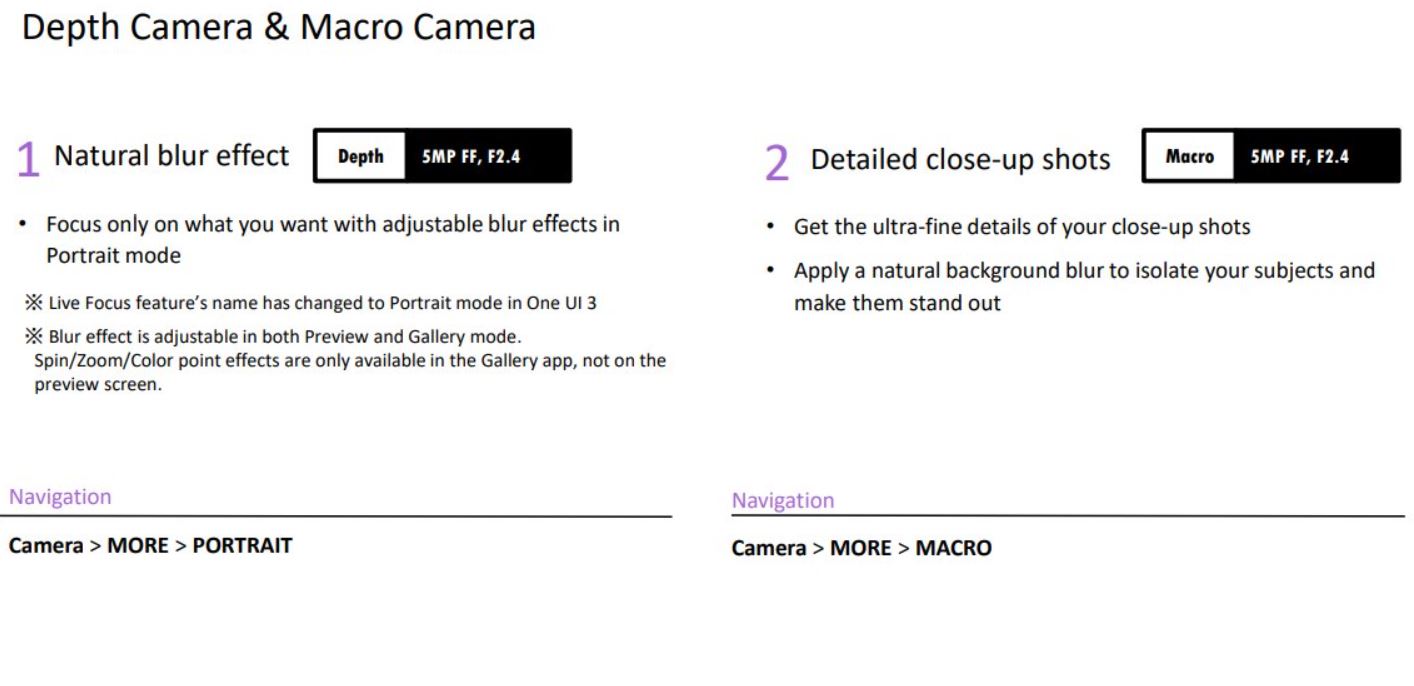
Task: Click the ultra-fine details bullet text
Action: pyautogui.click(x=1021, y=227)
